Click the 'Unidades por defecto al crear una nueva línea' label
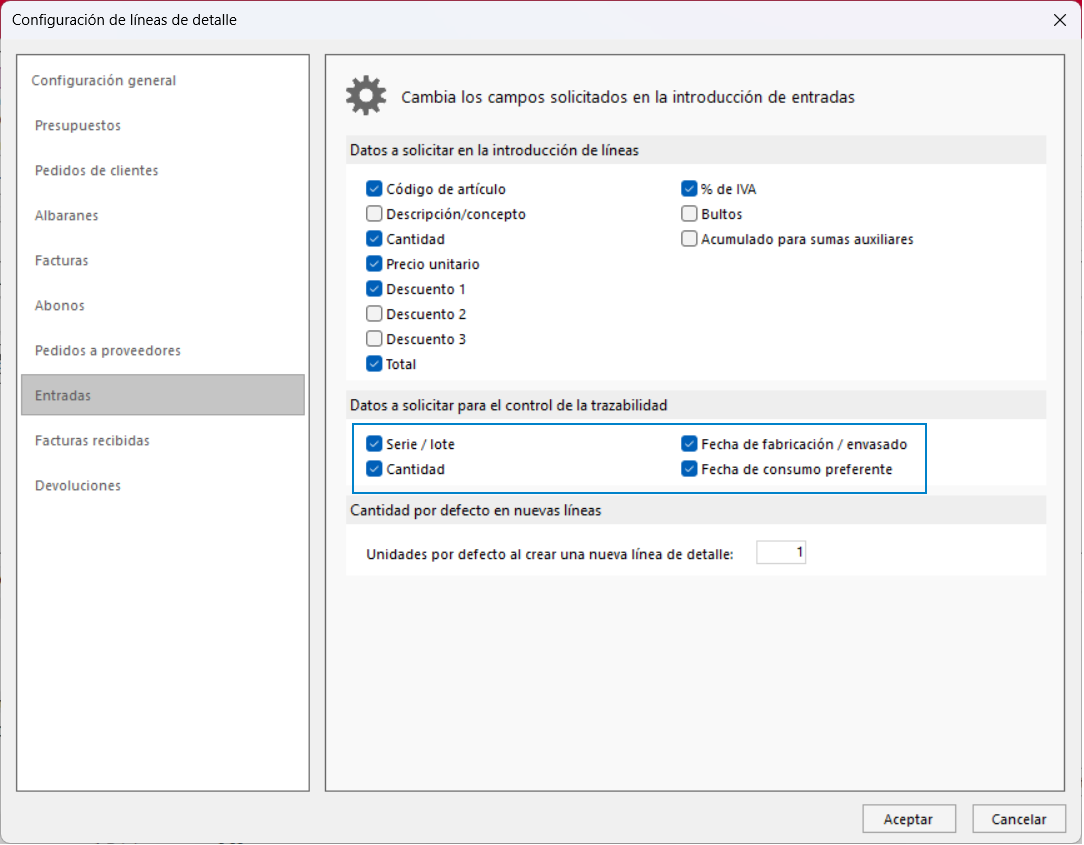 coord(550,554)
